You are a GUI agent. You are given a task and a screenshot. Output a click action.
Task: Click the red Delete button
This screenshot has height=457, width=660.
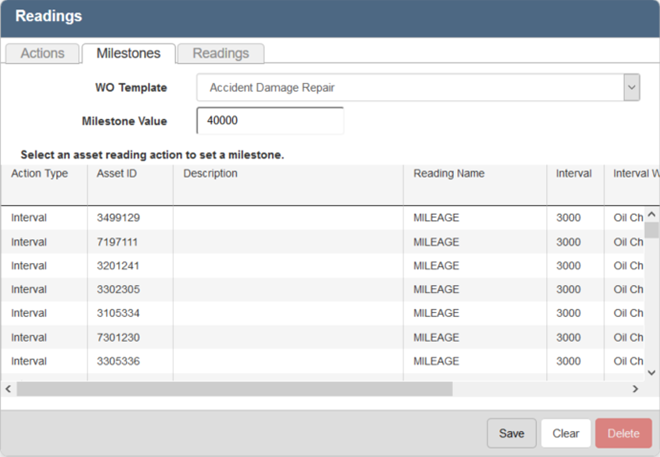pyautogui.click(x=623, y=433)
